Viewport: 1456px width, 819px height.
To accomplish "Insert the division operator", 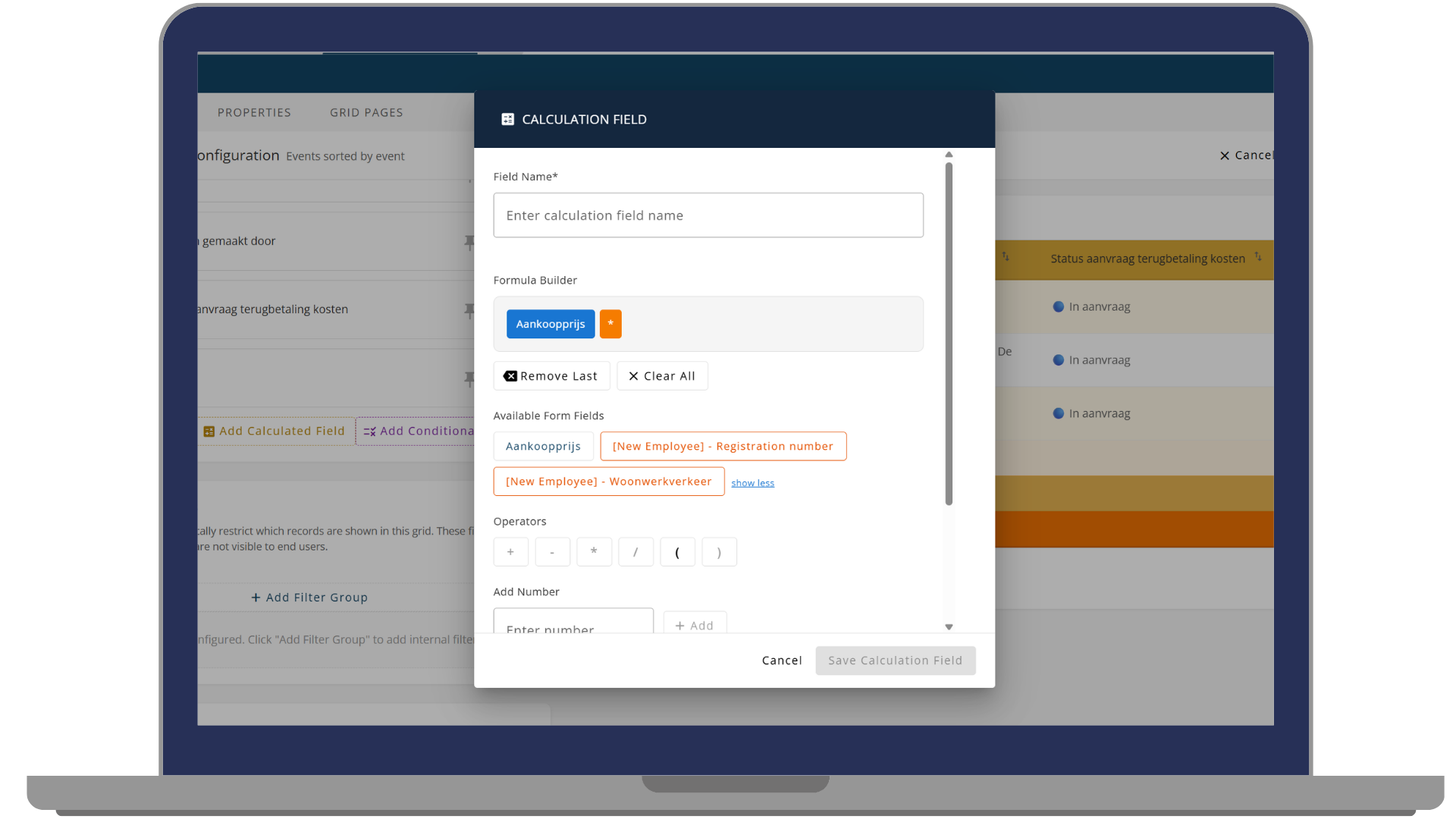I will [635, 552].
